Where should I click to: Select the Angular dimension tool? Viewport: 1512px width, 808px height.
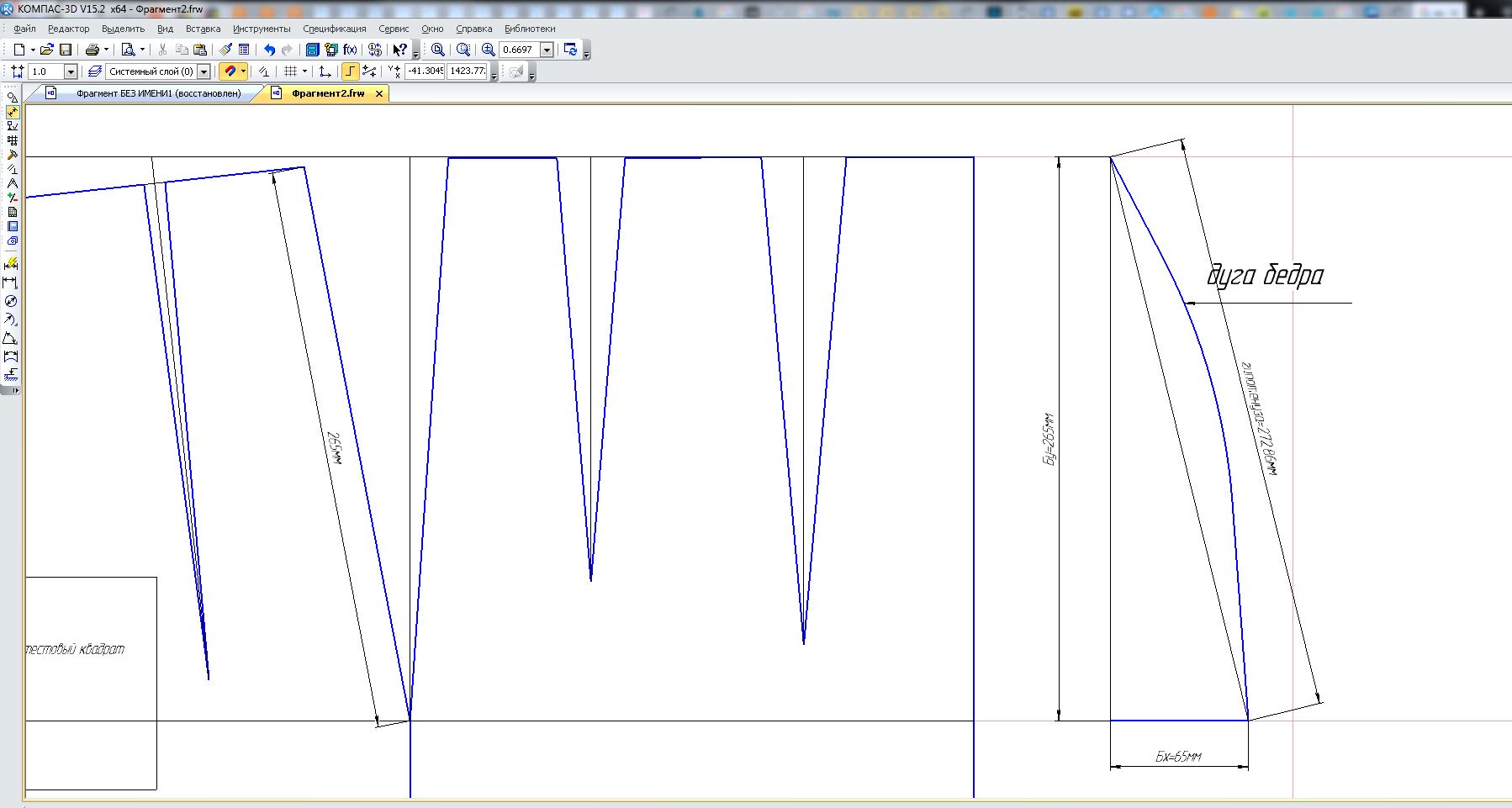pyautogui.click(x=10, y=338)
